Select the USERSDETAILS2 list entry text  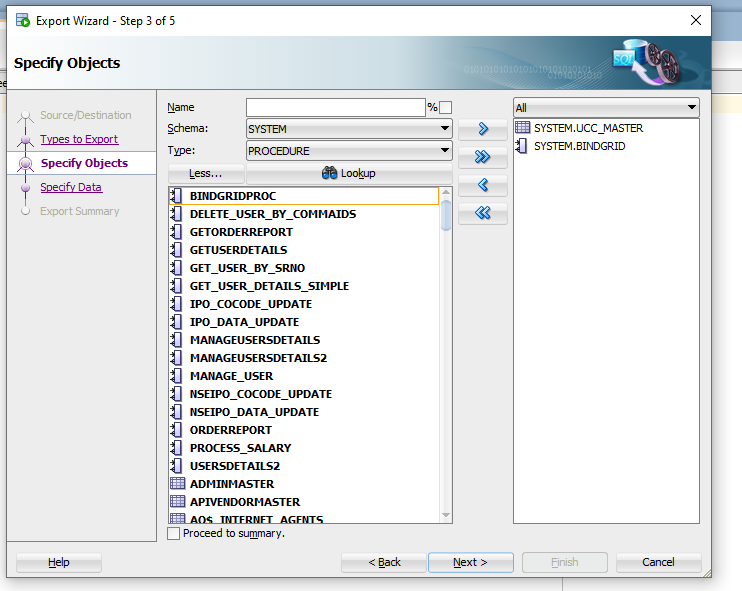(235, 466)
